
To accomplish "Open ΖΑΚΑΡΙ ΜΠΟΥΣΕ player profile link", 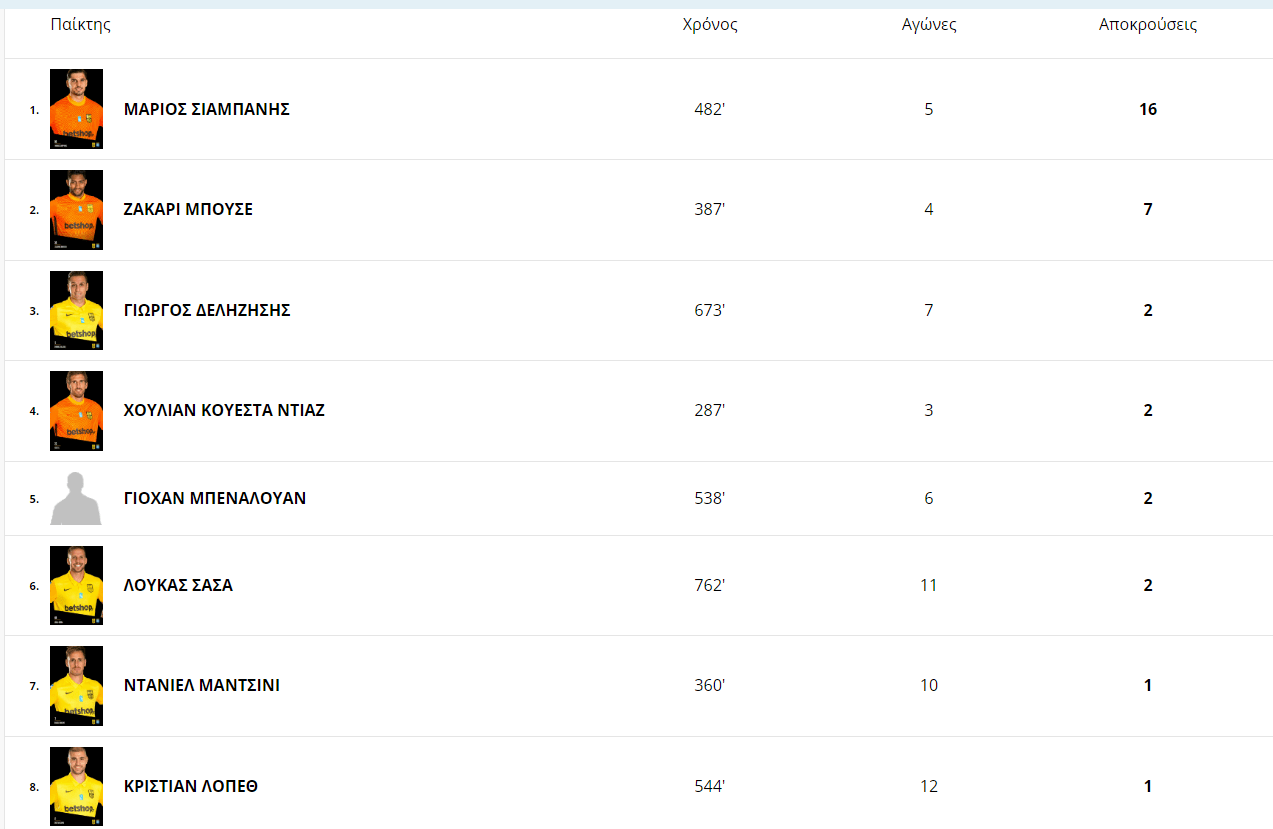I will [188, 209].
